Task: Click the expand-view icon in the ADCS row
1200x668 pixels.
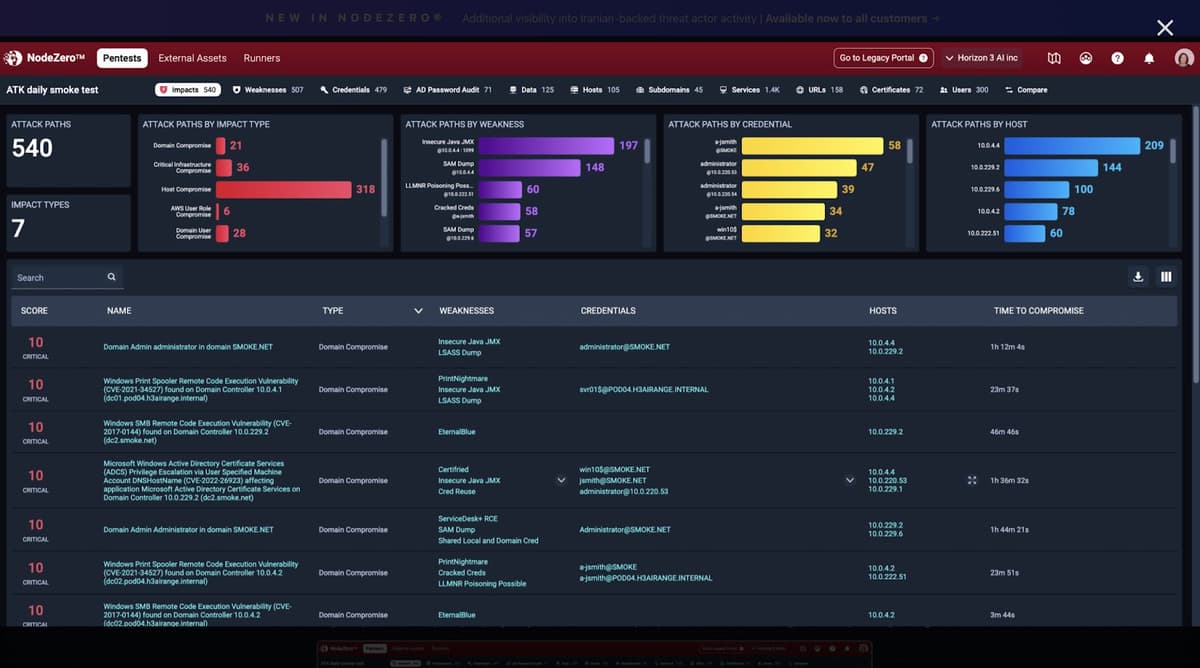Action: click(972, 480)
